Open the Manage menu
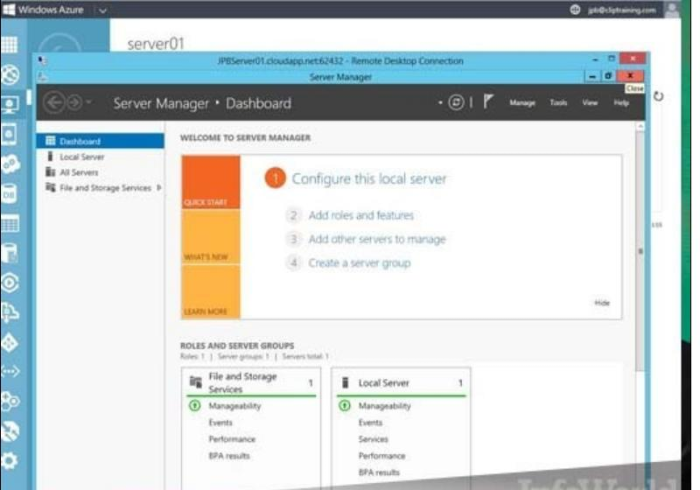Viewport: 700px width, 490px height. click(x=522, y=103)
